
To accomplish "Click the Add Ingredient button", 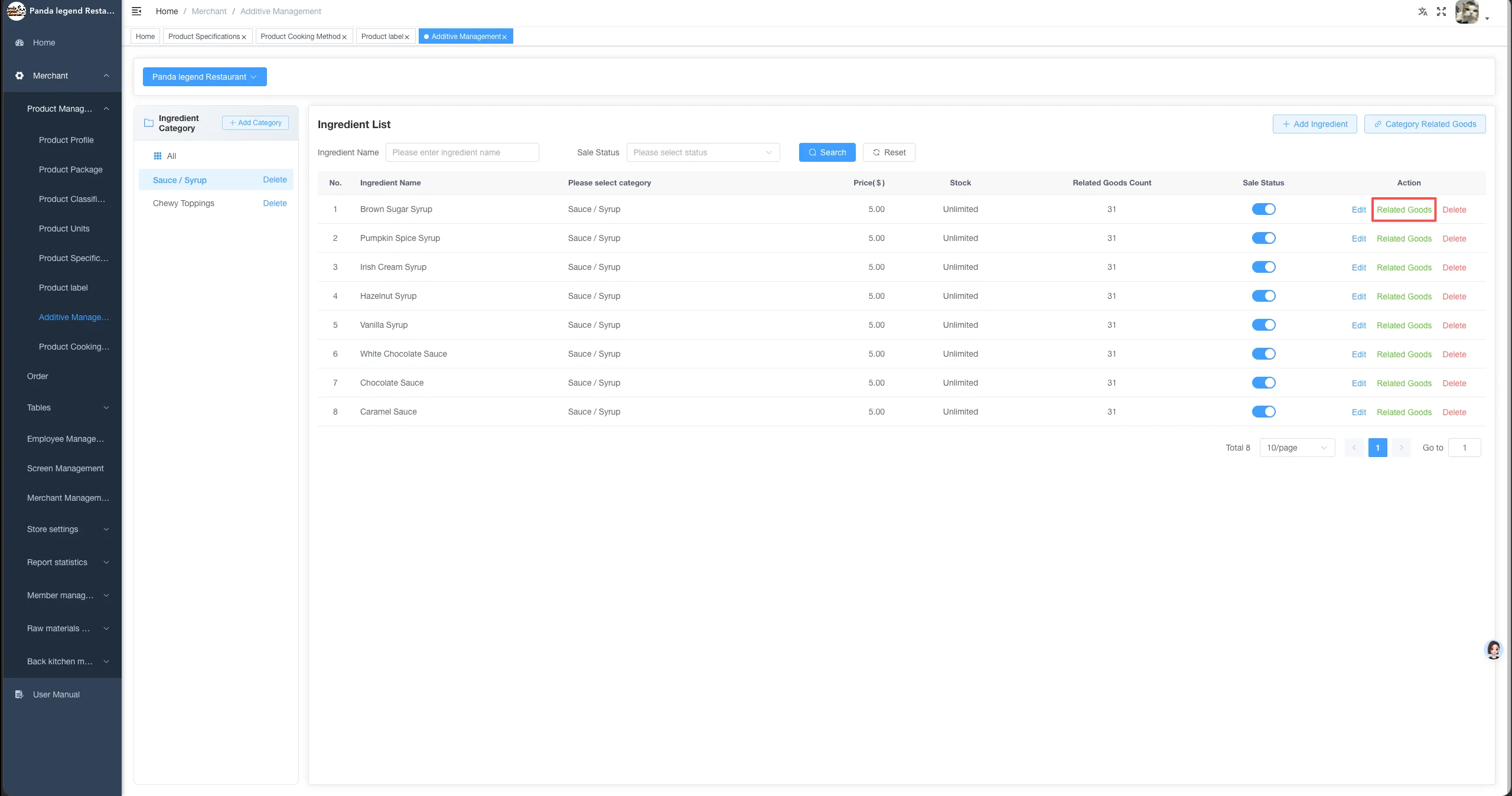I will point(1315,124).
